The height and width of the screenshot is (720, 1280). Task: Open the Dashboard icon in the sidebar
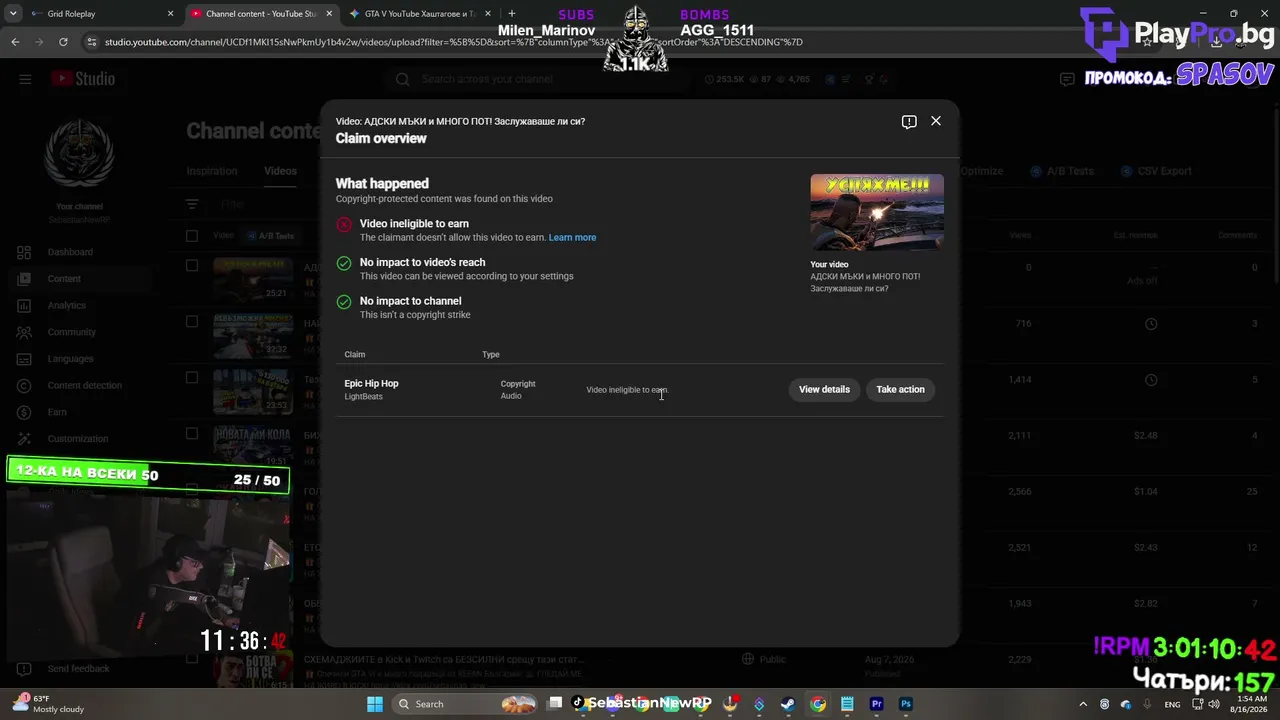25,252
